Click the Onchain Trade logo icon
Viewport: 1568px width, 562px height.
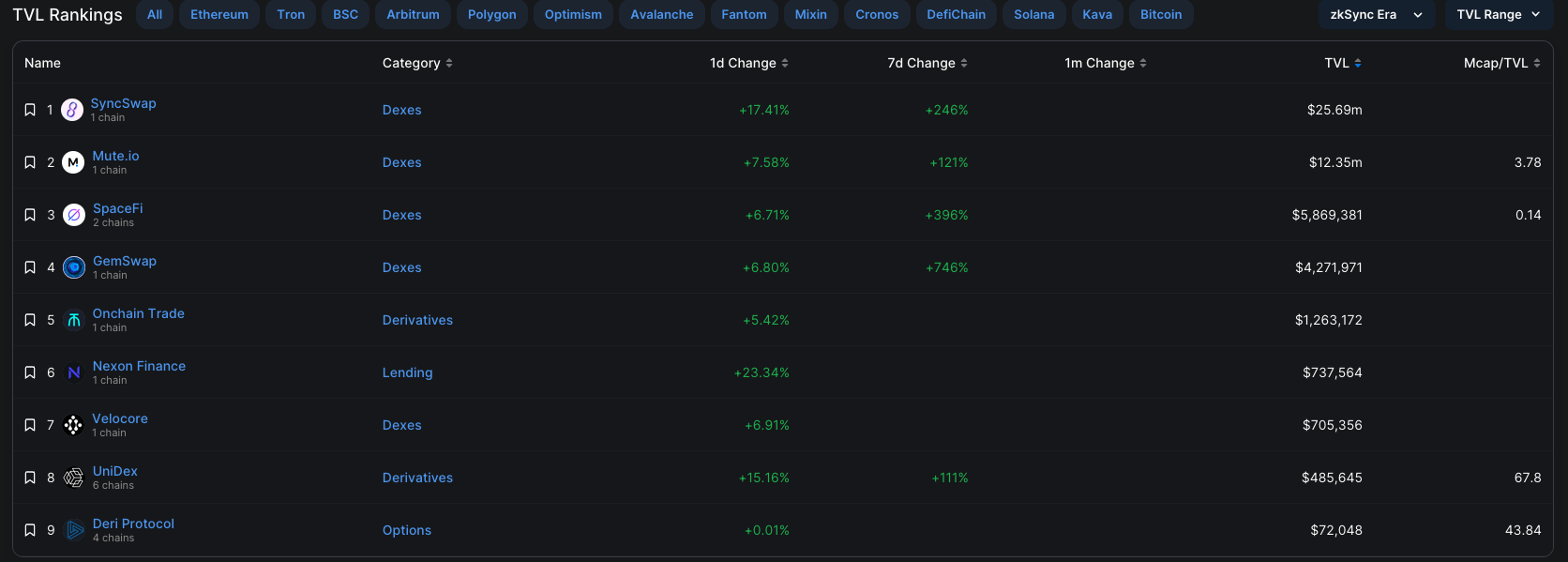(74, 320)
